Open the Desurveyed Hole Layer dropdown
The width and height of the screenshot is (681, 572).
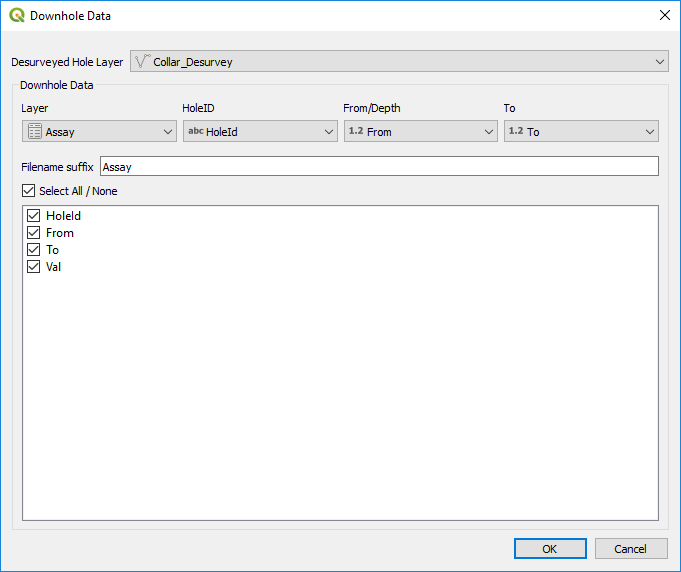[399, 62]
